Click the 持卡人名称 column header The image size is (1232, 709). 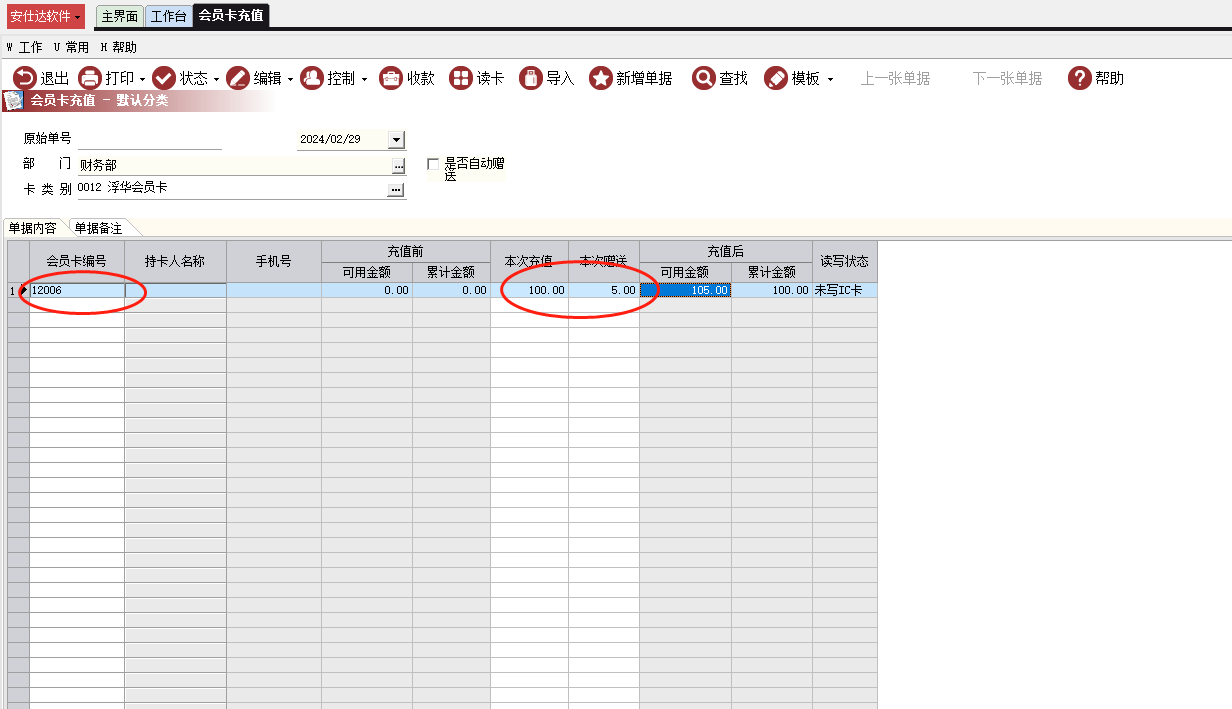pyautogui.click(x=175, y=261)
